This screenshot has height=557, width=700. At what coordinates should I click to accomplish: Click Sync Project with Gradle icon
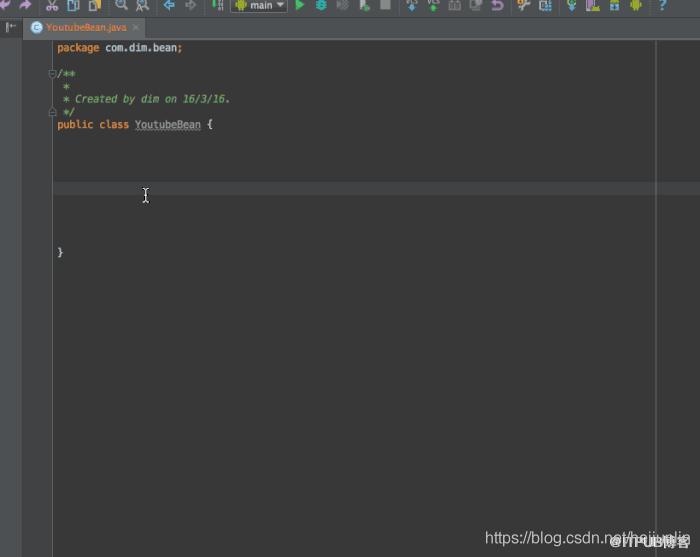571,5
